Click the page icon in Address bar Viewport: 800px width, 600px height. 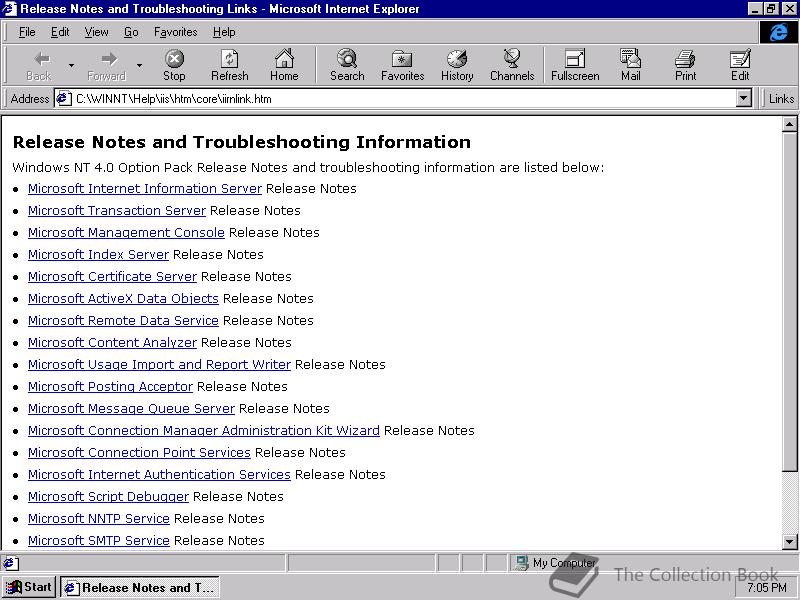[63, 98]
